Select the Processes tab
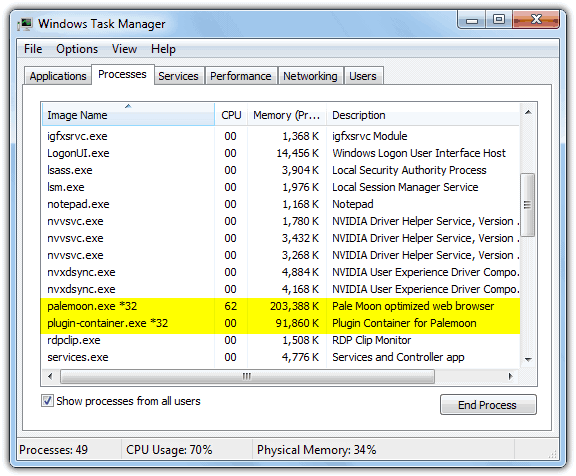The image size is (576, 476). click(x=122, y=75)
